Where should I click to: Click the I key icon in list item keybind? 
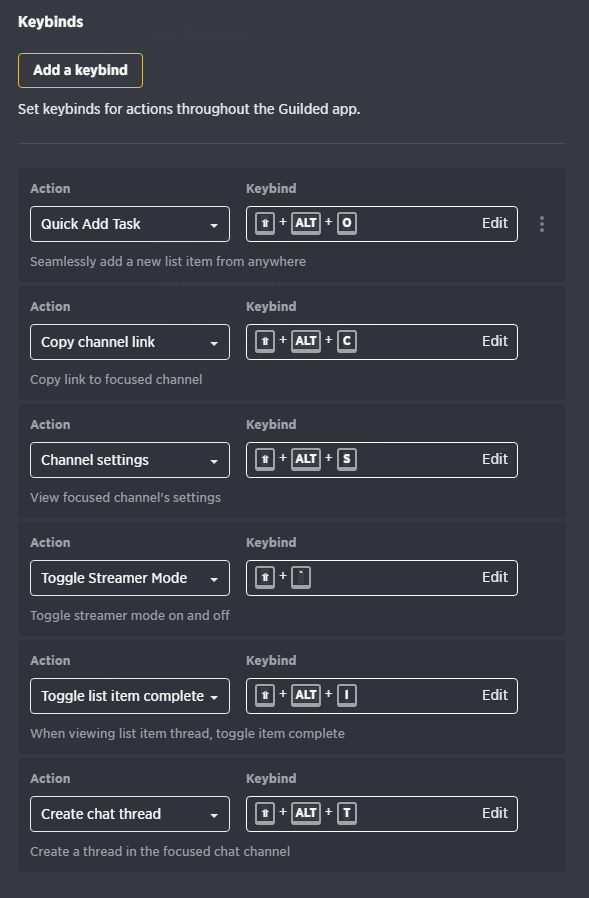click(x=347, y=695)
